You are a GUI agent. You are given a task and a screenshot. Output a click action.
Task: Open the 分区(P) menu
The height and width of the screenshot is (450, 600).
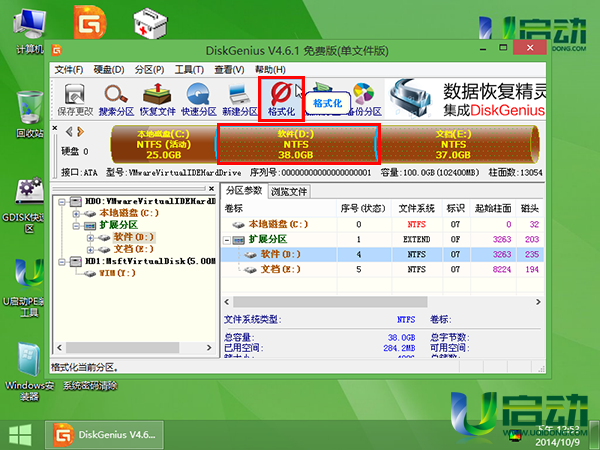pyautogui.click(x=149, y=70)
